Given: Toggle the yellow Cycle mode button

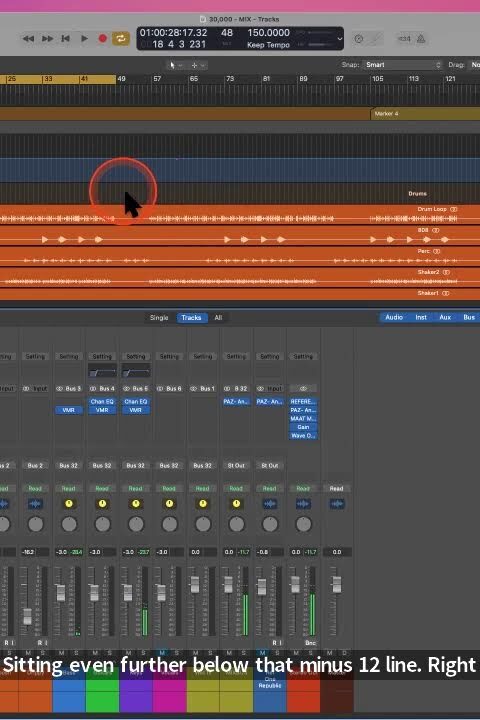Looking at the screenshot, I should (120, 39).
